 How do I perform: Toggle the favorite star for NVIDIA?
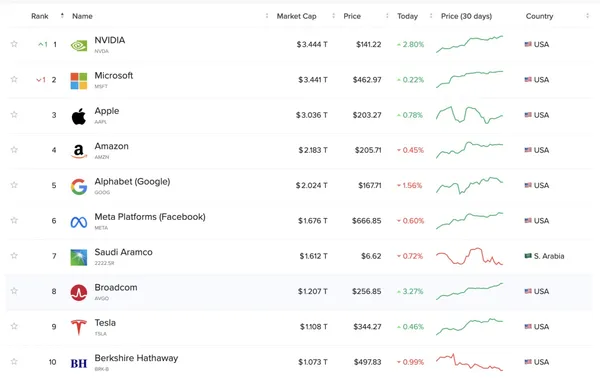click(x=14, y=44)
